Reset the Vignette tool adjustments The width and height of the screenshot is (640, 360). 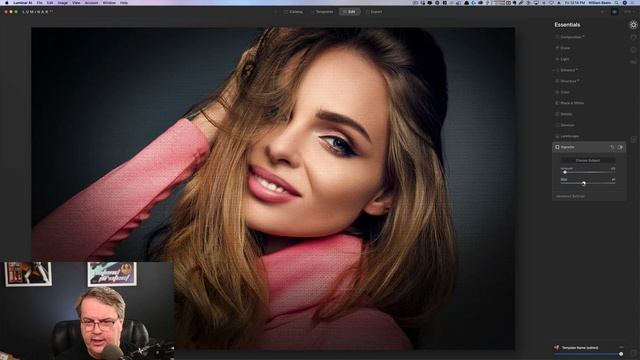(x=612, y=147)
